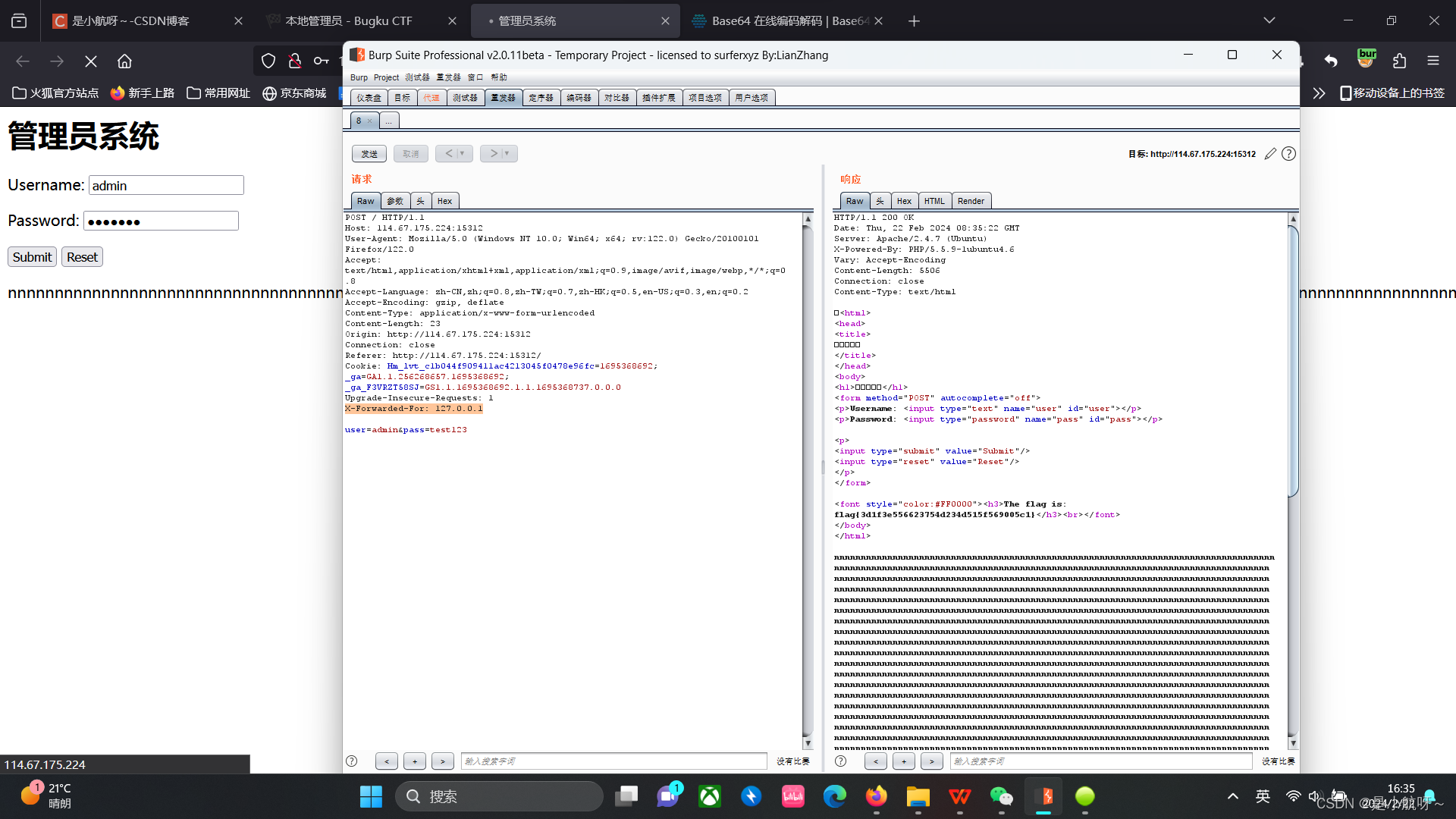Click response search next match button
1456x819 pixels.
tap(932, 761)
